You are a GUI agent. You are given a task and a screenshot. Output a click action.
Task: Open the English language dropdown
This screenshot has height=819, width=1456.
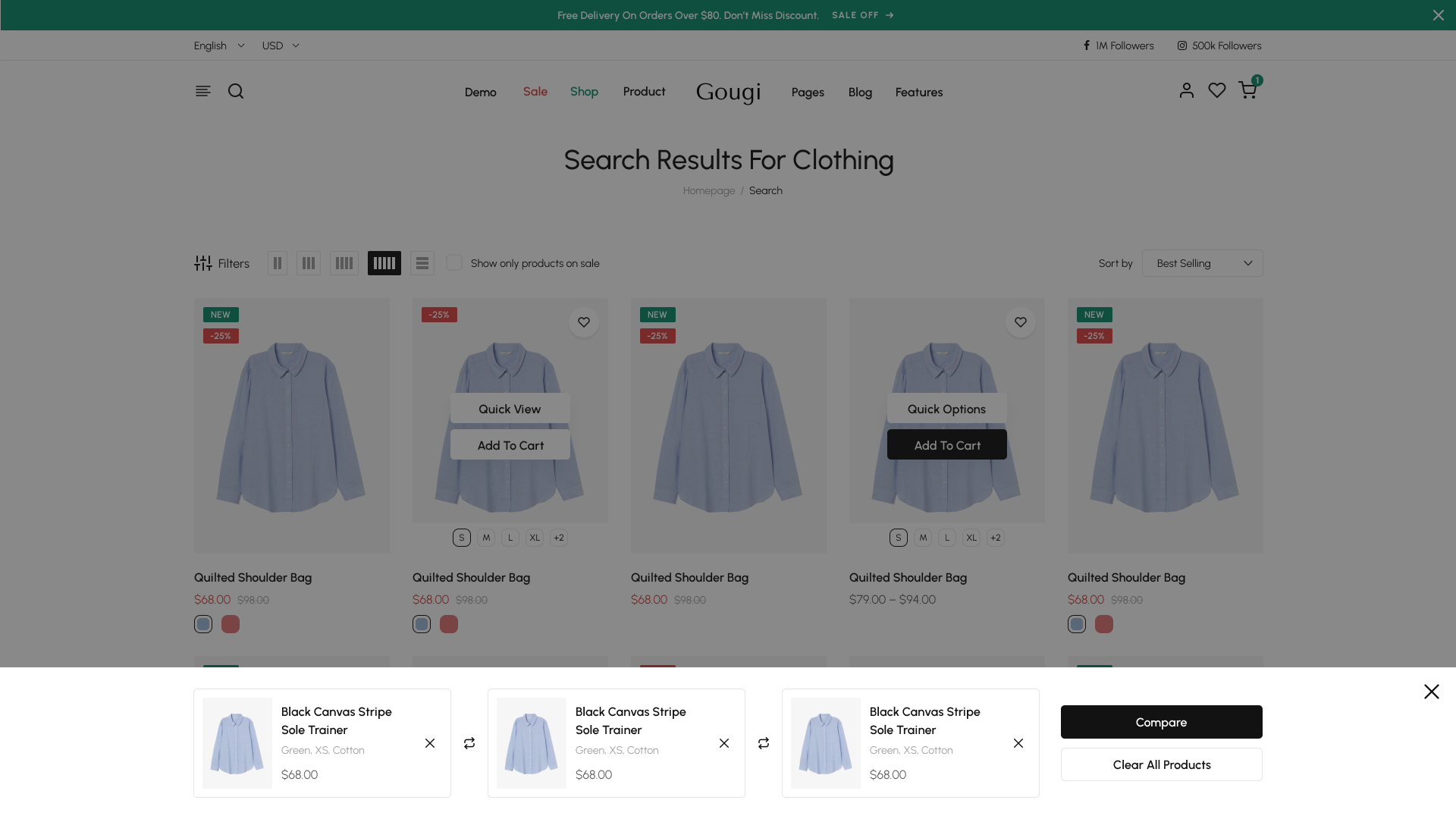pos(219,45)
